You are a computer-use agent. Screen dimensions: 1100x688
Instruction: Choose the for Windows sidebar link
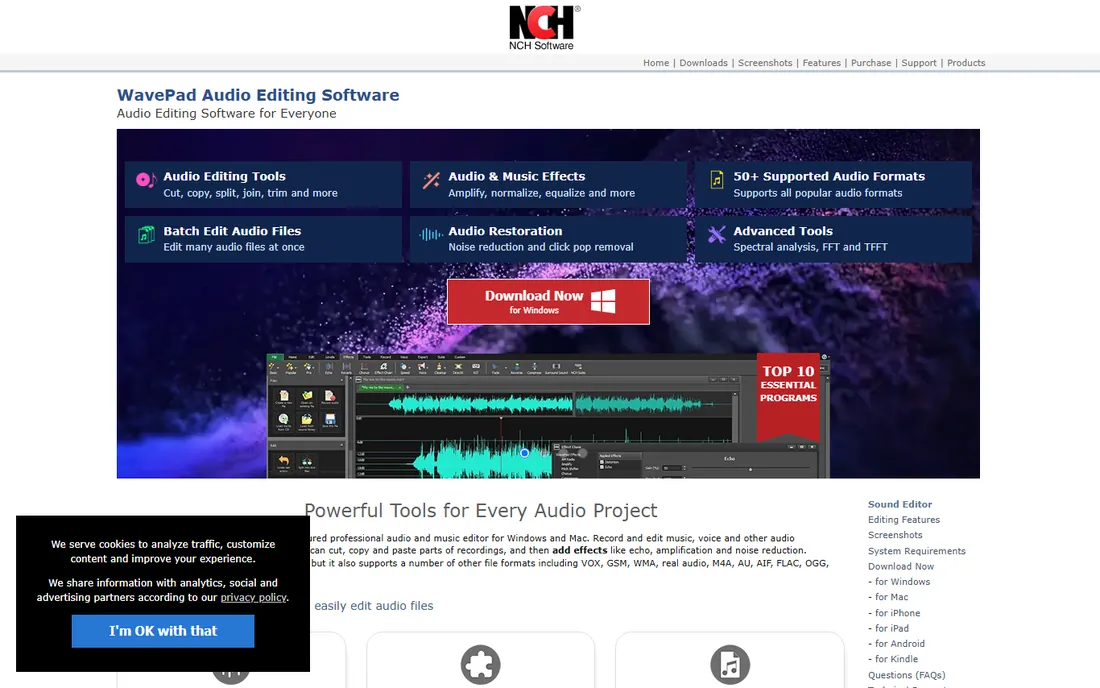(x=902, y=582)
